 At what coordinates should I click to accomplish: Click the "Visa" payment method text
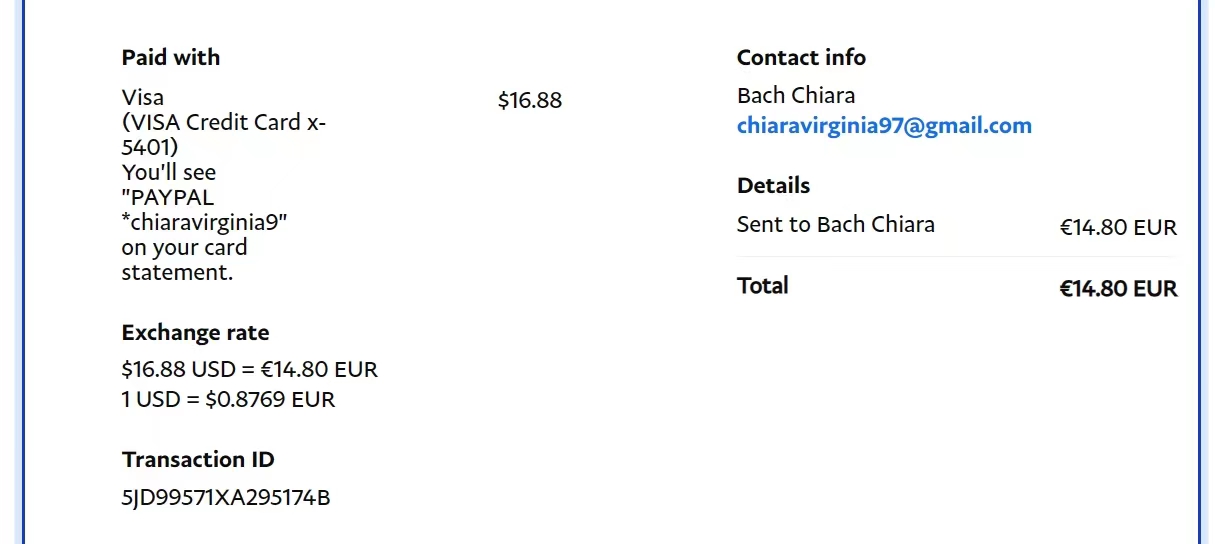click(143, 97)
